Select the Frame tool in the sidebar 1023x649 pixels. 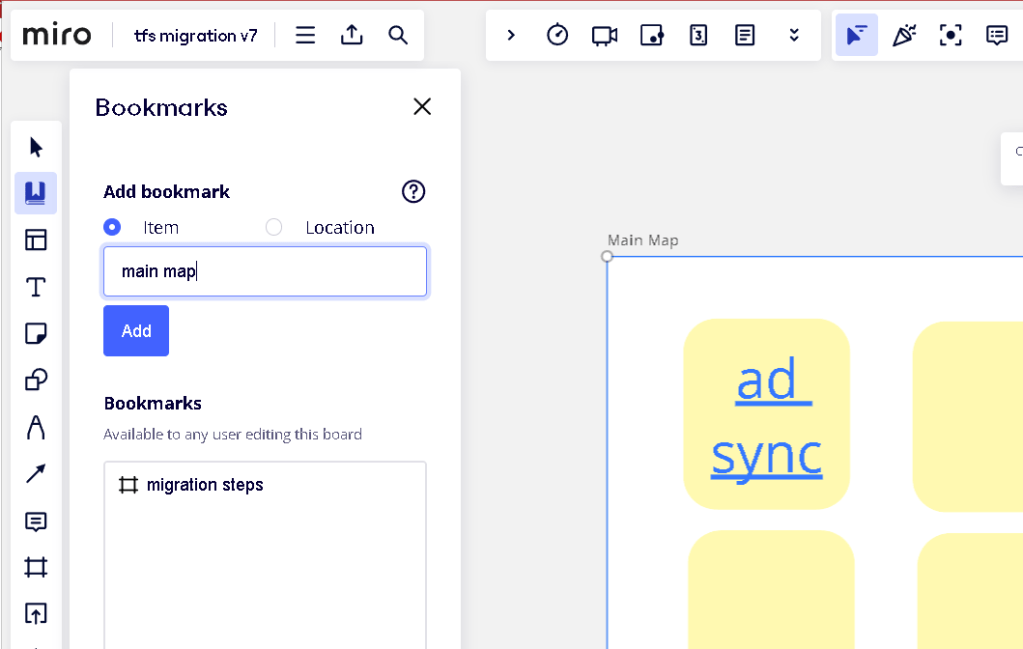pyautogui.click(x=36, y=567)
